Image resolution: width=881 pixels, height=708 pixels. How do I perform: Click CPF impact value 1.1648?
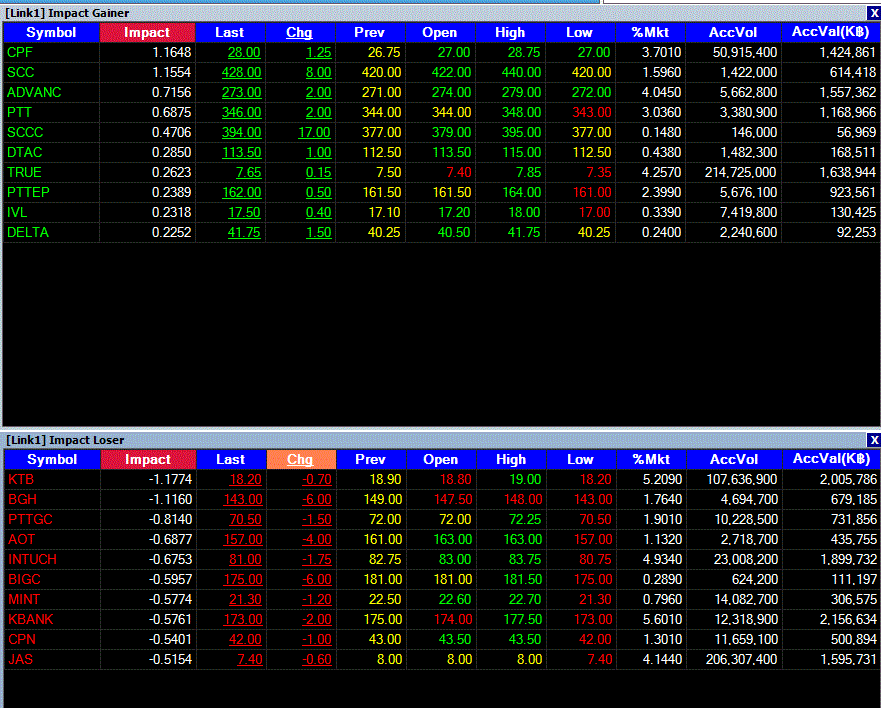(172, 53)
